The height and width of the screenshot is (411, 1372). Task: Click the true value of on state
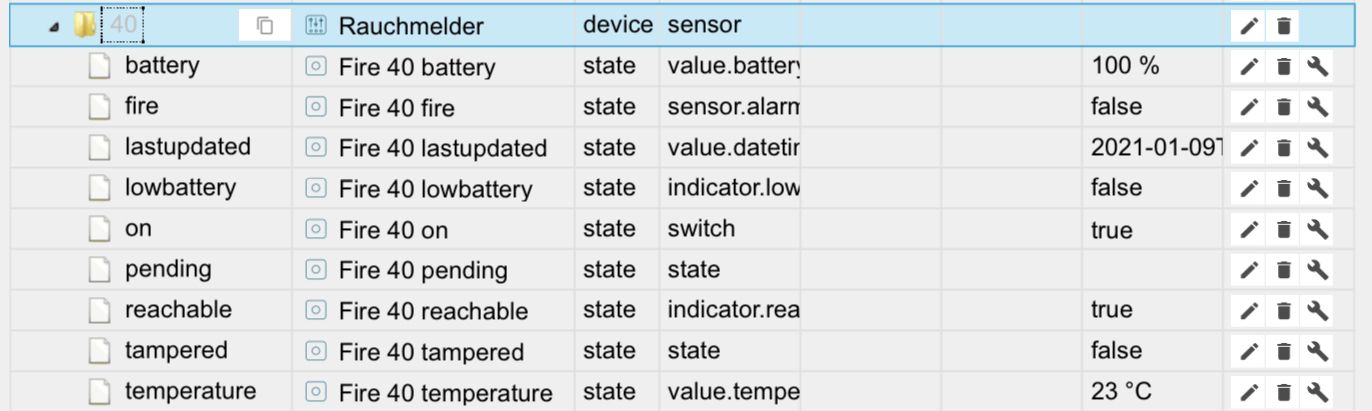[1112, 229]
